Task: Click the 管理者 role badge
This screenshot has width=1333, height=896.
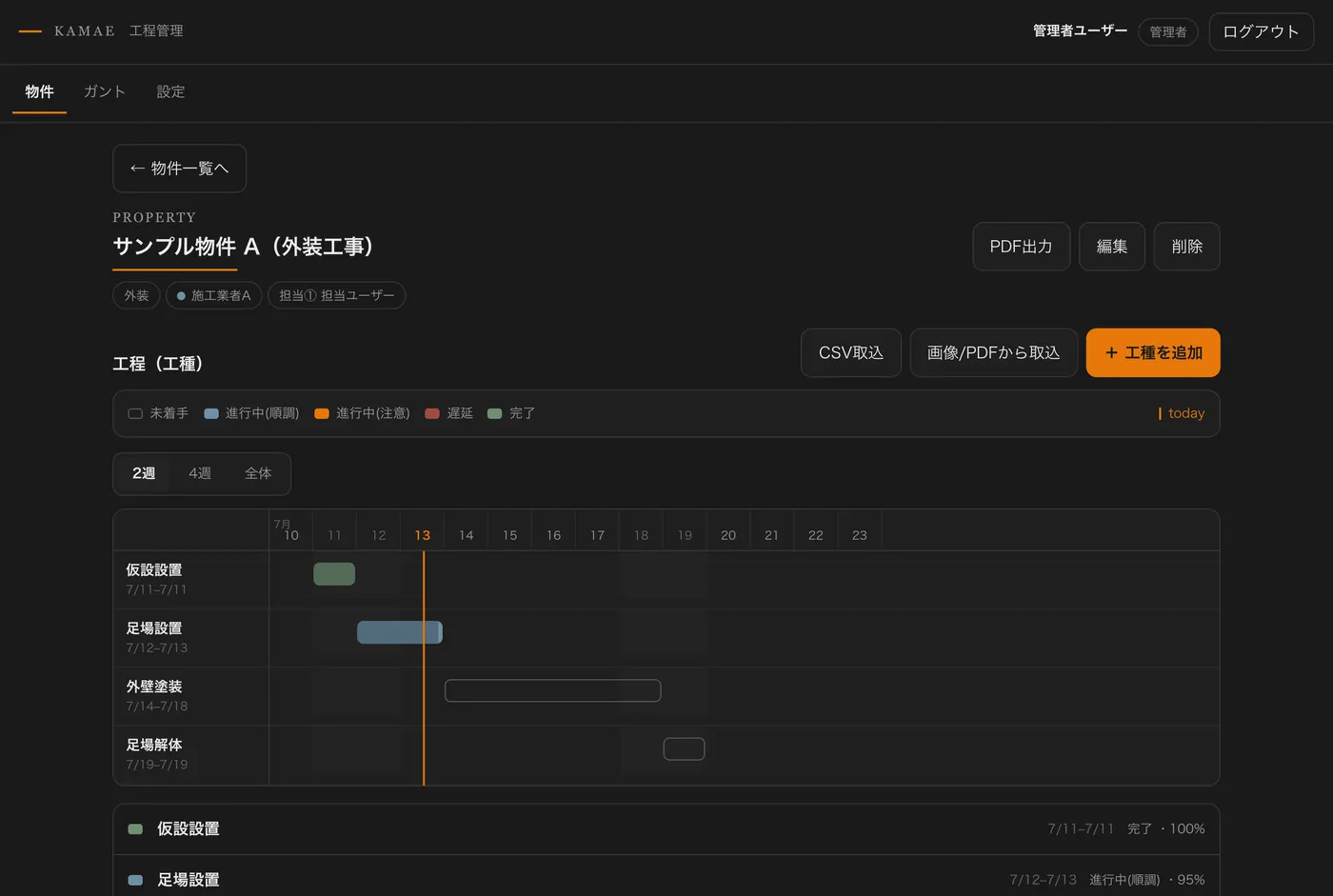Action: point(1167,31)
